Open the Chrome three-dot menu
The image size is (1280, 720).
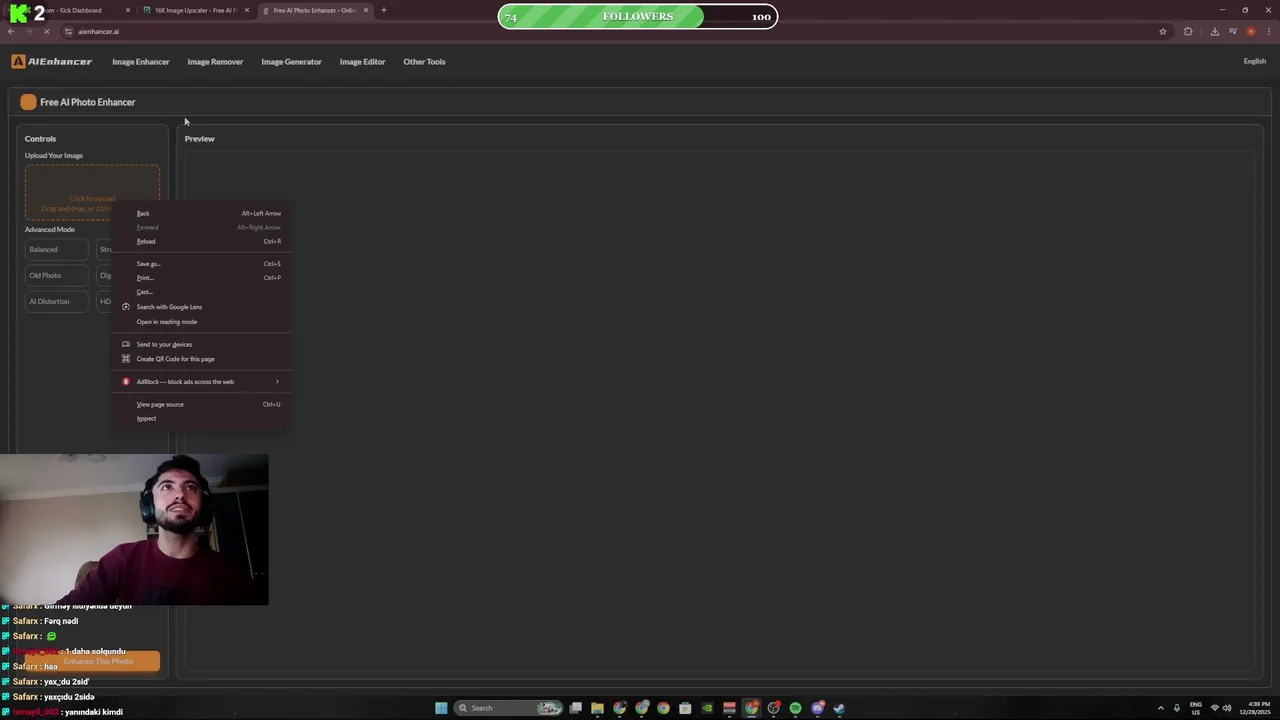point(1268,31)
